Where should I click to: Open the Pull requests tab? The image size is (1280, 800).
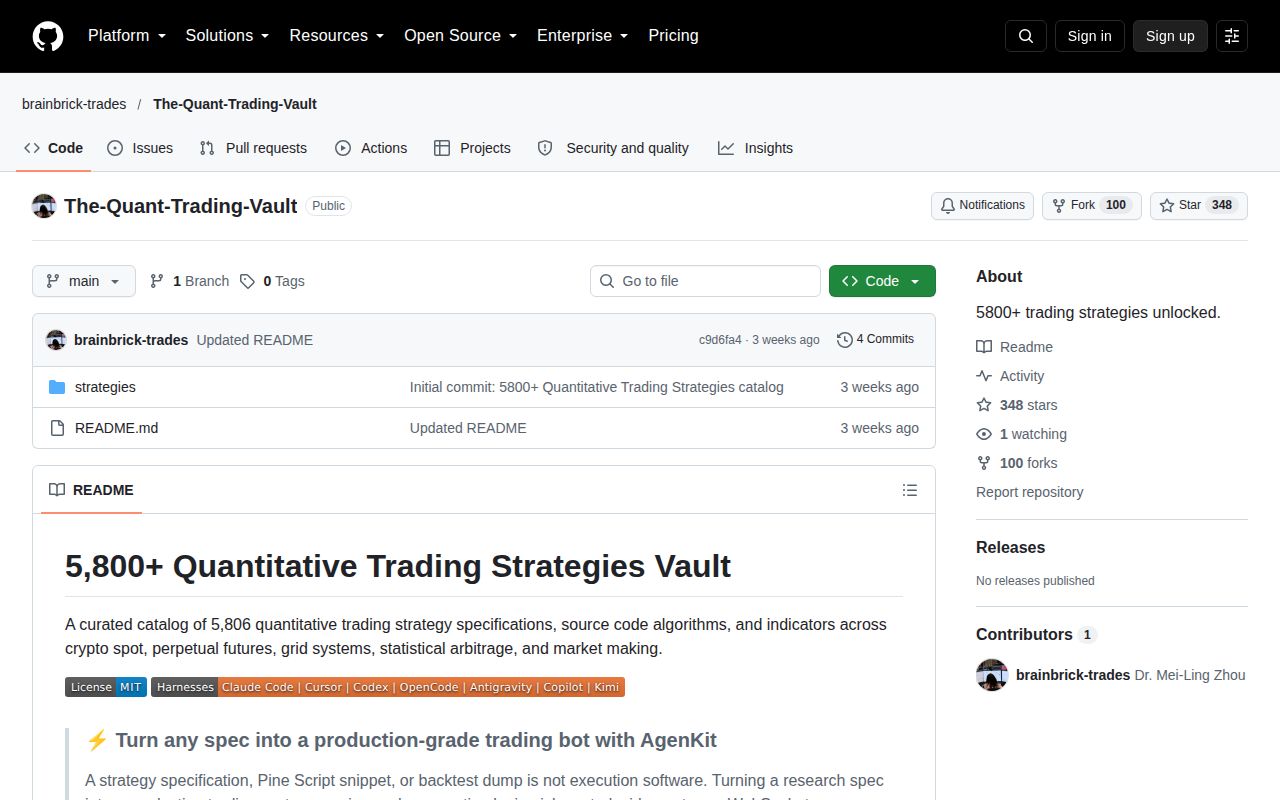253,148
